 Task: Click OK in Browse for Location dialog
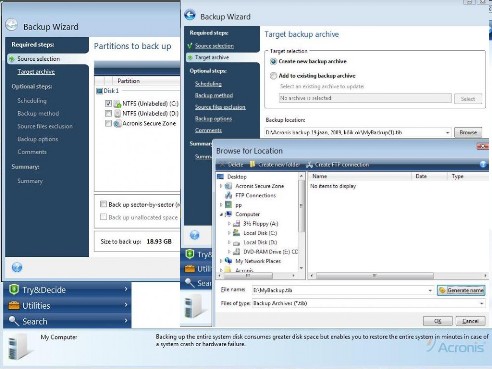click(438, 321)
